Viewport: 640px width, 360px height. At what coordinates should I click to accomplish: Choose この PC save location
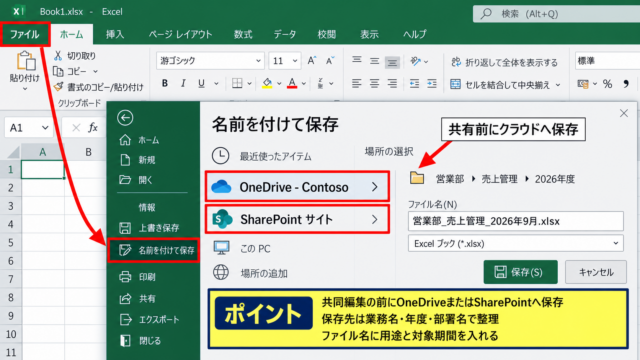click(242, 249)
